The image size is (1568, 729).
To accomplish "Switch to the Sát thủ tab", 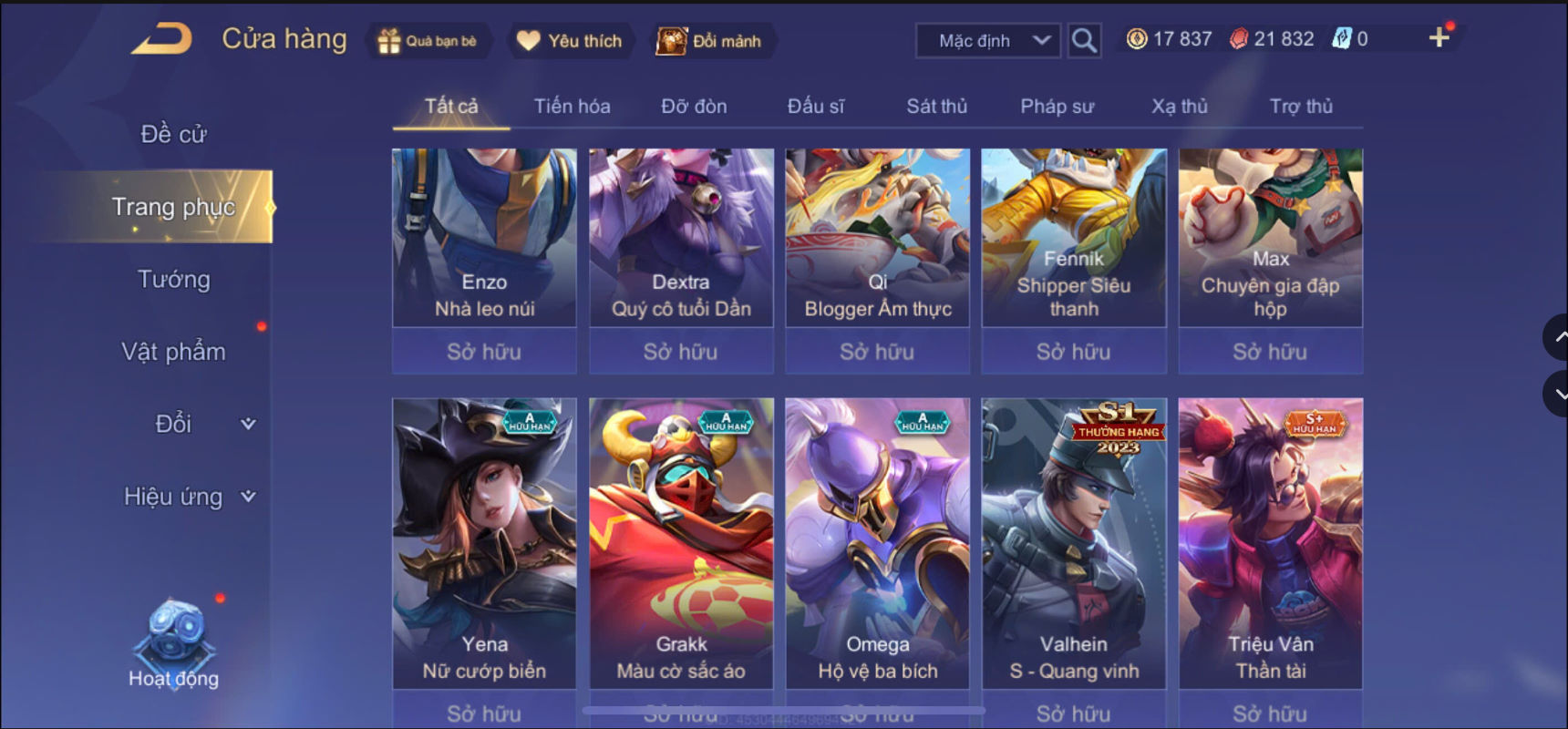I will click(x=936, y=107).
